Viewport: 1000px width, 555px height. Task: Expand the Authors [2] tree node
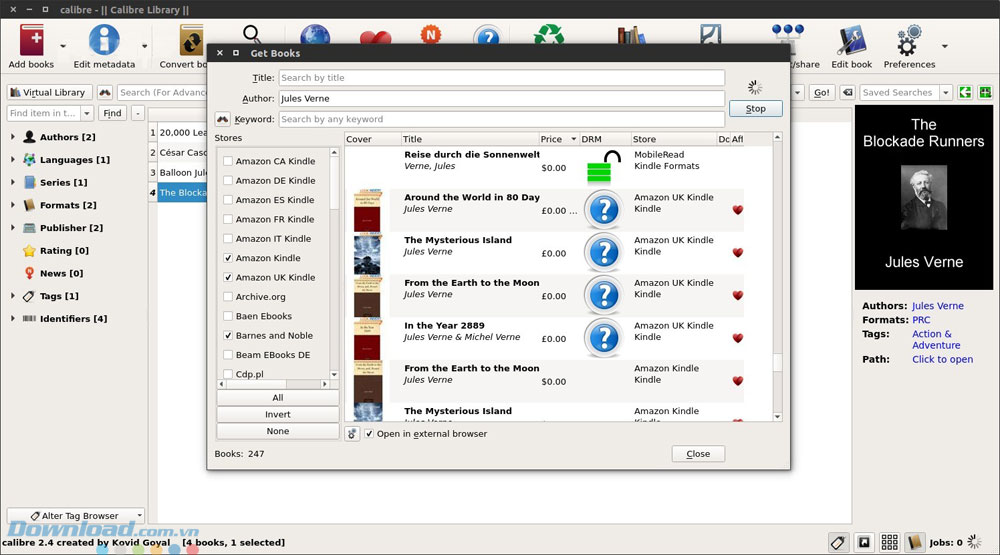click(x=13, y=137)
